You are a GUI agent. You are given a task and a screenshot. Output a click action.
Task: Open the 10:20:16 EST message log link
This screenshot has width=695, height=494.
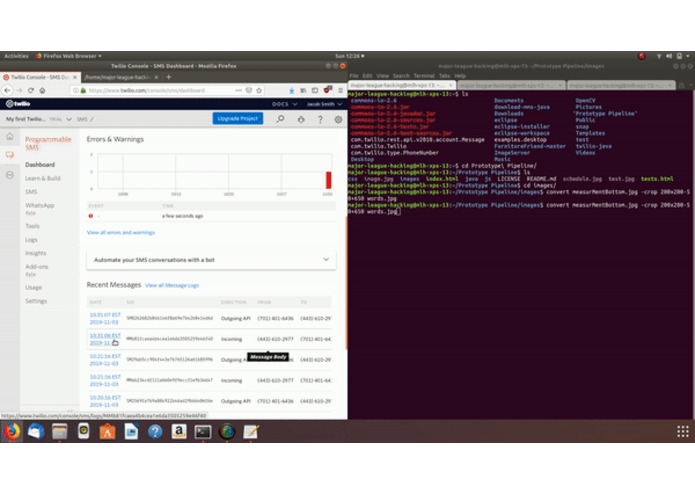105,401
